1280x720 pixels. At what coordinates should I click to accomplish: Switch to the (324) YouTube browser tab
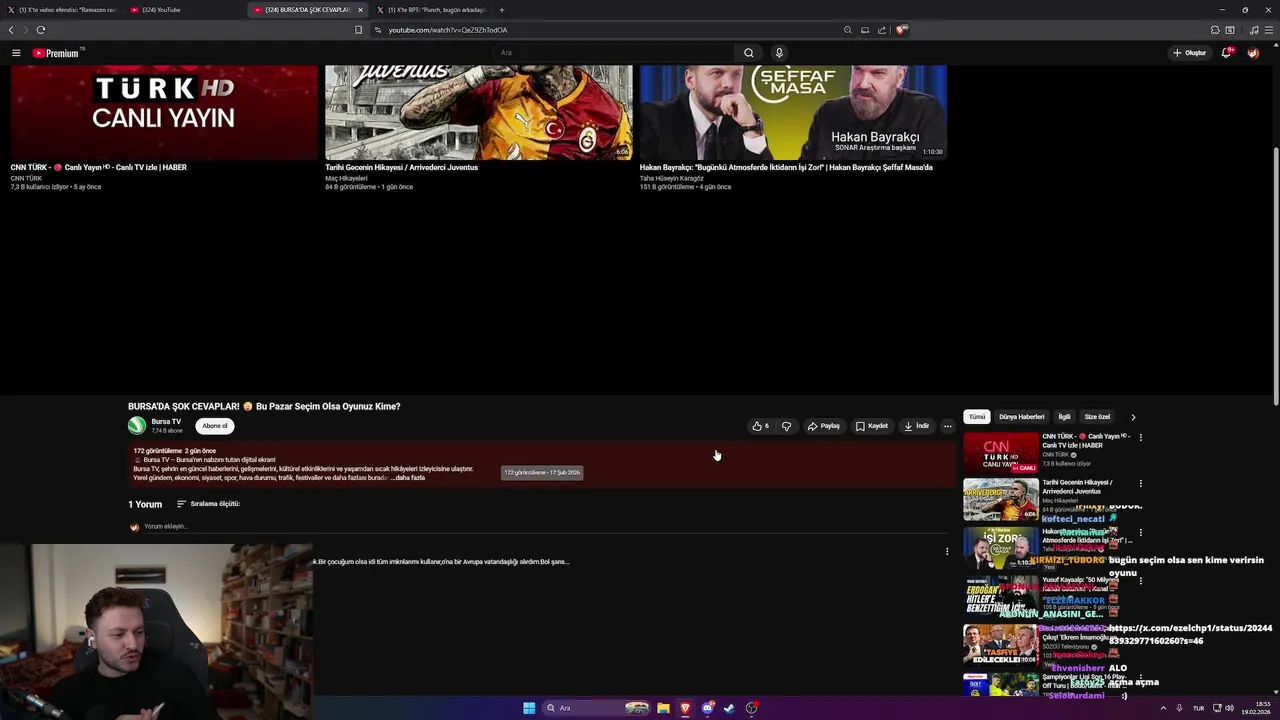click(185, 10)
